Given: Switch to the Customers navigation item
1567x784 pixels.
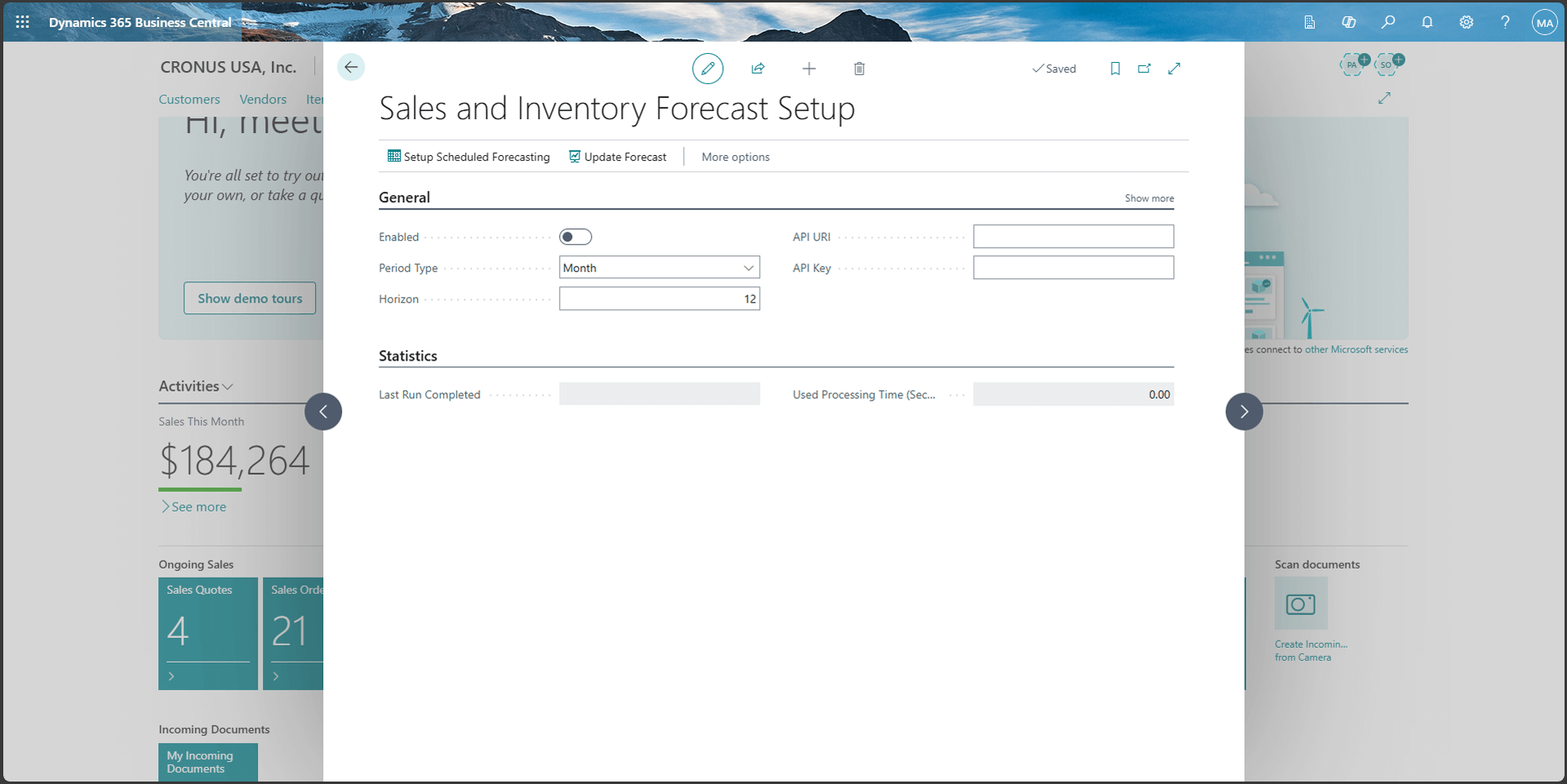Looking at the screenshot, I should 189,99.
